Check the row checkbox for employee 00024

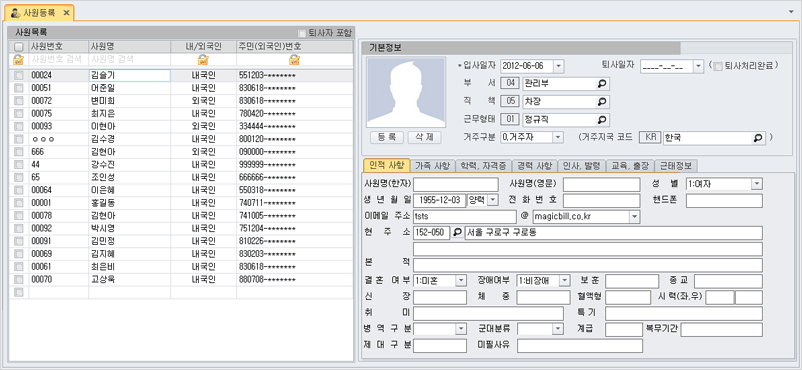click(19, 75)
